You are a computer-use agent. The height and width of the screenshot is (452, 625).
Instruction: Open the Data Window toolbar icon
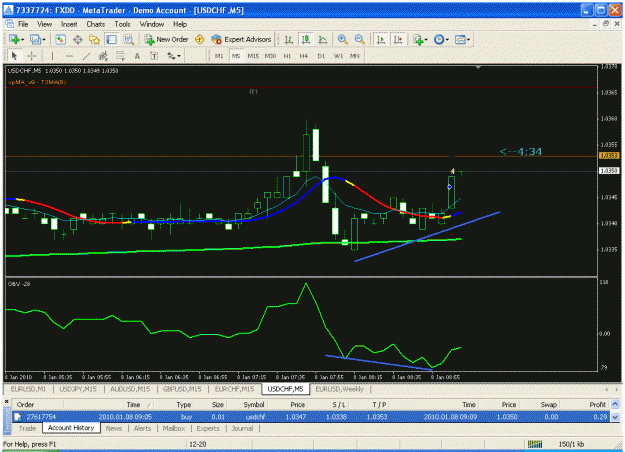[x=78, y=39]
